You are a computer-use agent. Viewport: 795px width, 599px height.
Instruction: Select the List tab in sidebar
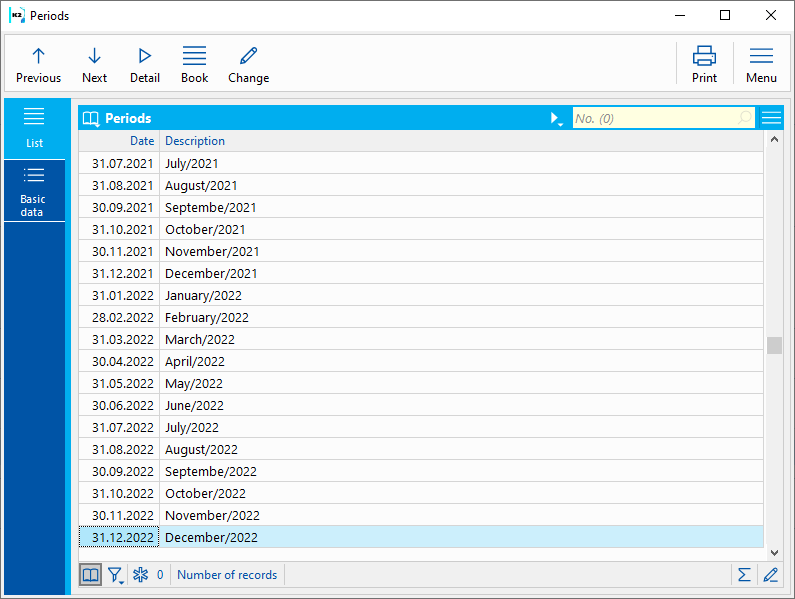(x=34, y=128)
